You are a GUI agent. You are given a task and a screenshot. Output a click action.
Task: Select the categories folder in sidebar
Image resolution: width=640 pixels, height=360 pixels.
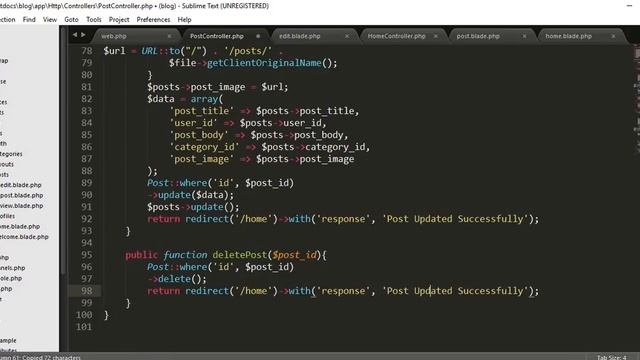tap(11, 154)
